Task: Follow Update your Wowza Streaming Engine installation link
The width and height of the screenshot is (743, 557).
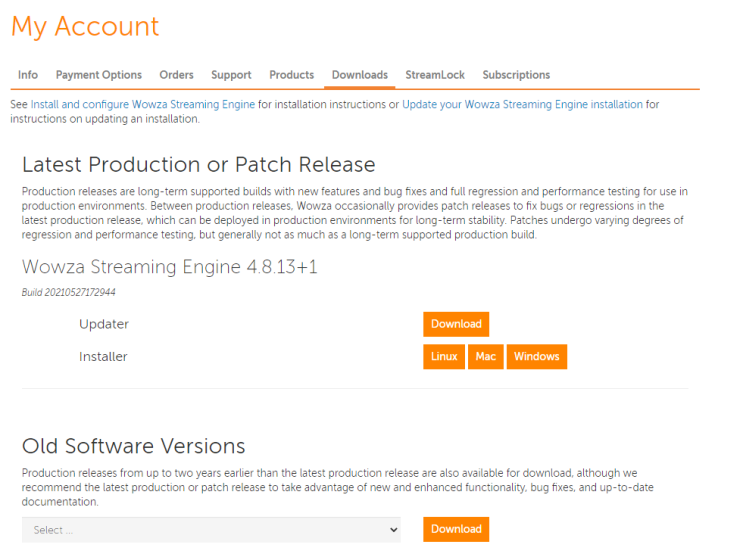Action: pos(522,104)
